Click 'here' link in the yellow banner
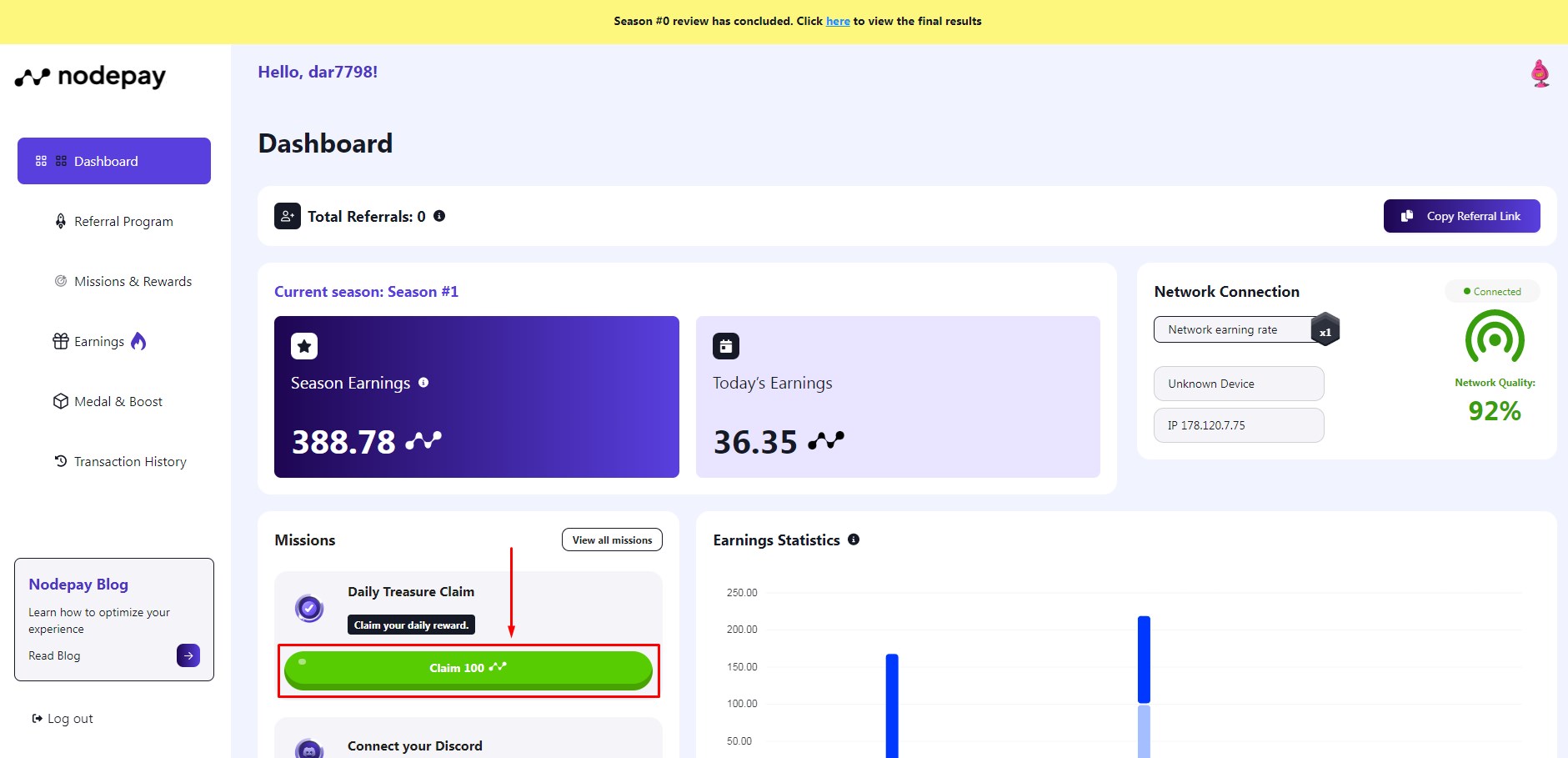The height and width of the screenshot is (758, 1568). [x=838, y=21]
